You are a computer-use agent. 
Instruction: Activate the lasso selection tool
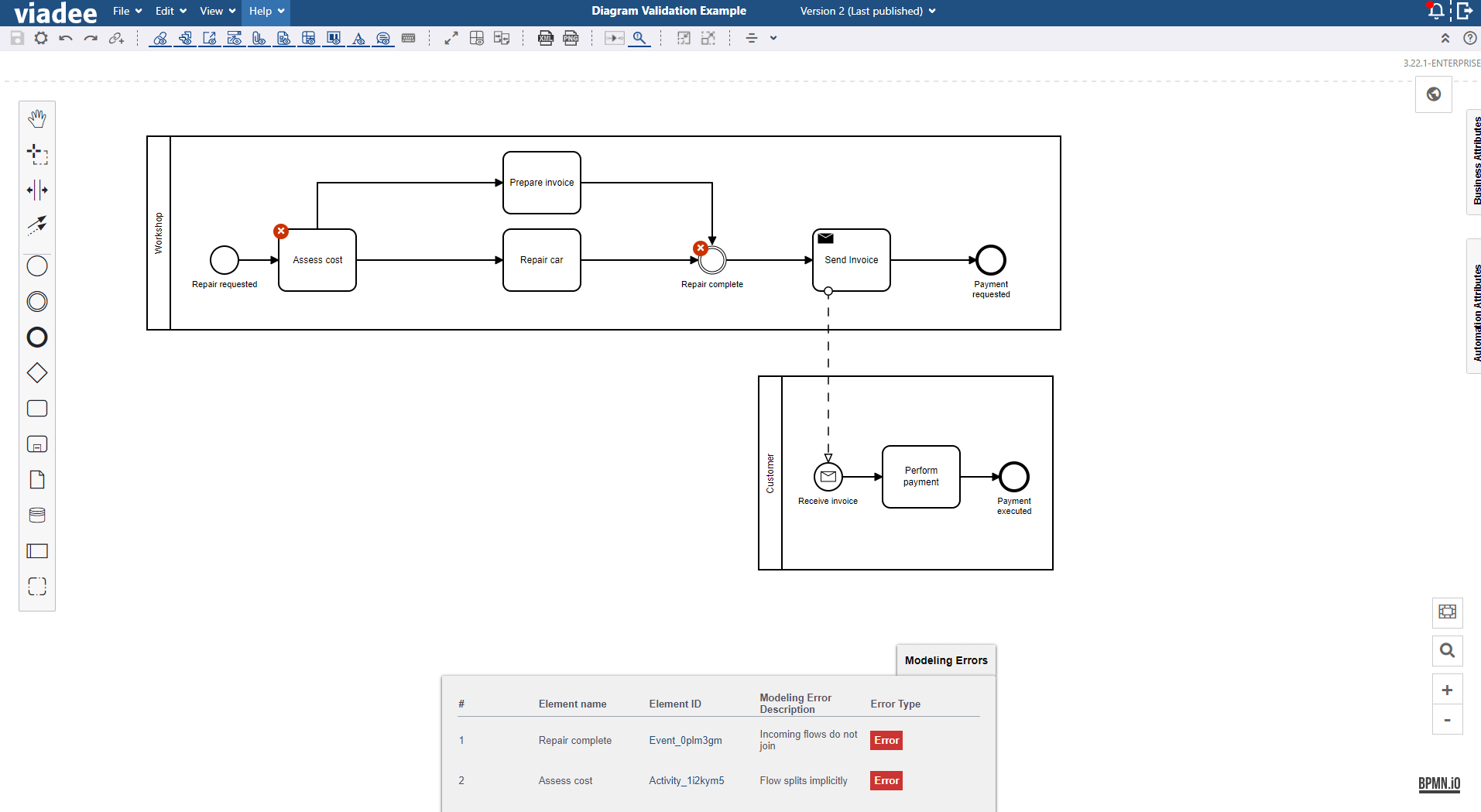[37, 154]
